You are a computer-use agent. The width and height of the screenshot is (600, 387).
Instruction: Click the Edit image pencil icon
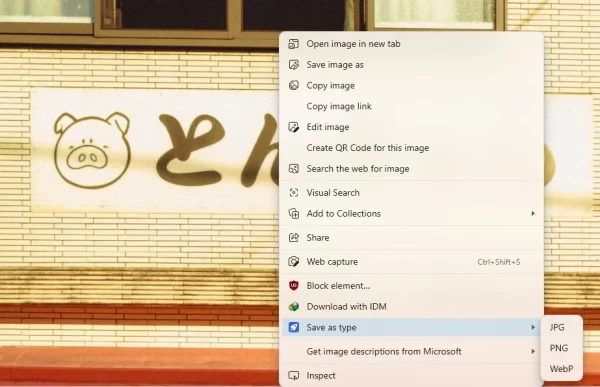coord(293,127)
